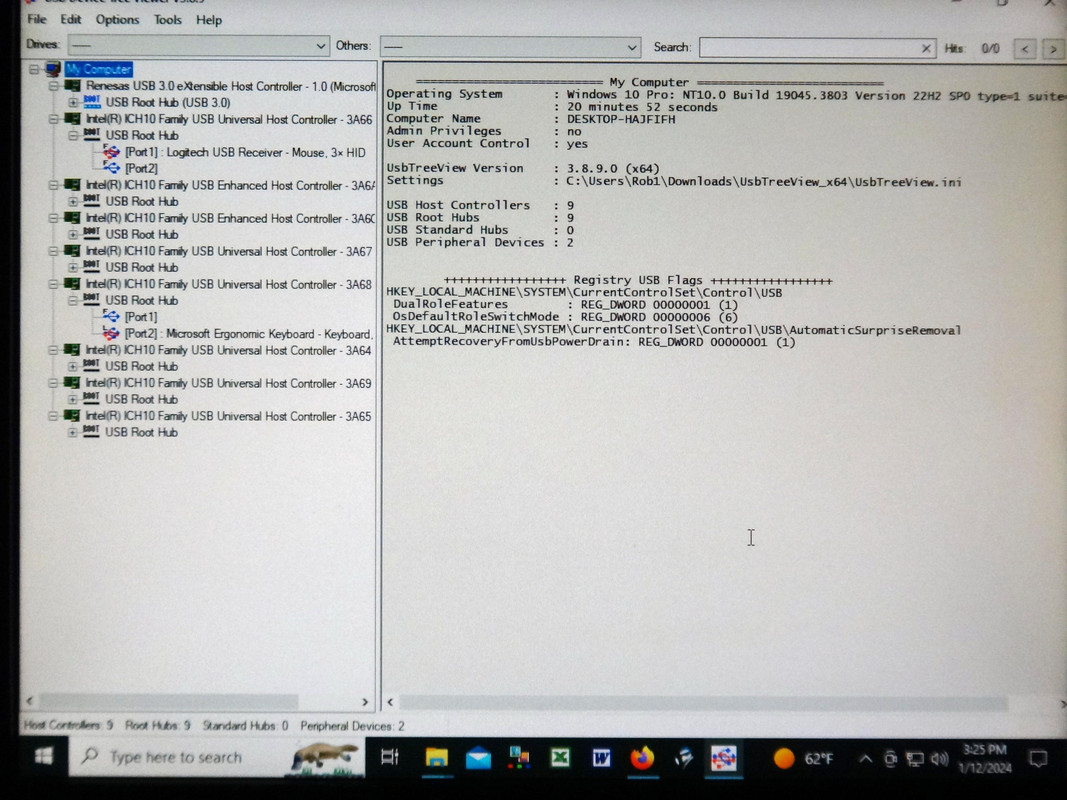The image size is (1067, 800).
Task: Select My Computer computer icon
Action: [52, 69]
